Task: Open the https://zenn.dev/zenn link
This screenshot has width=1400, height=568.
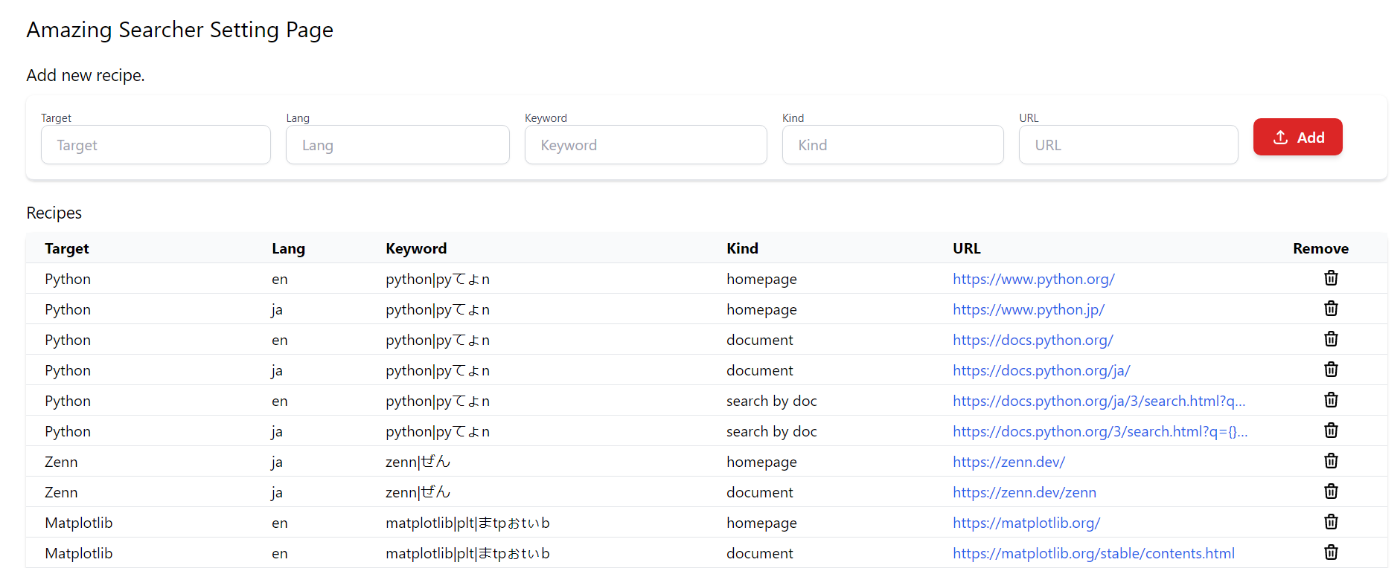Action: (x=1024, y=493)
